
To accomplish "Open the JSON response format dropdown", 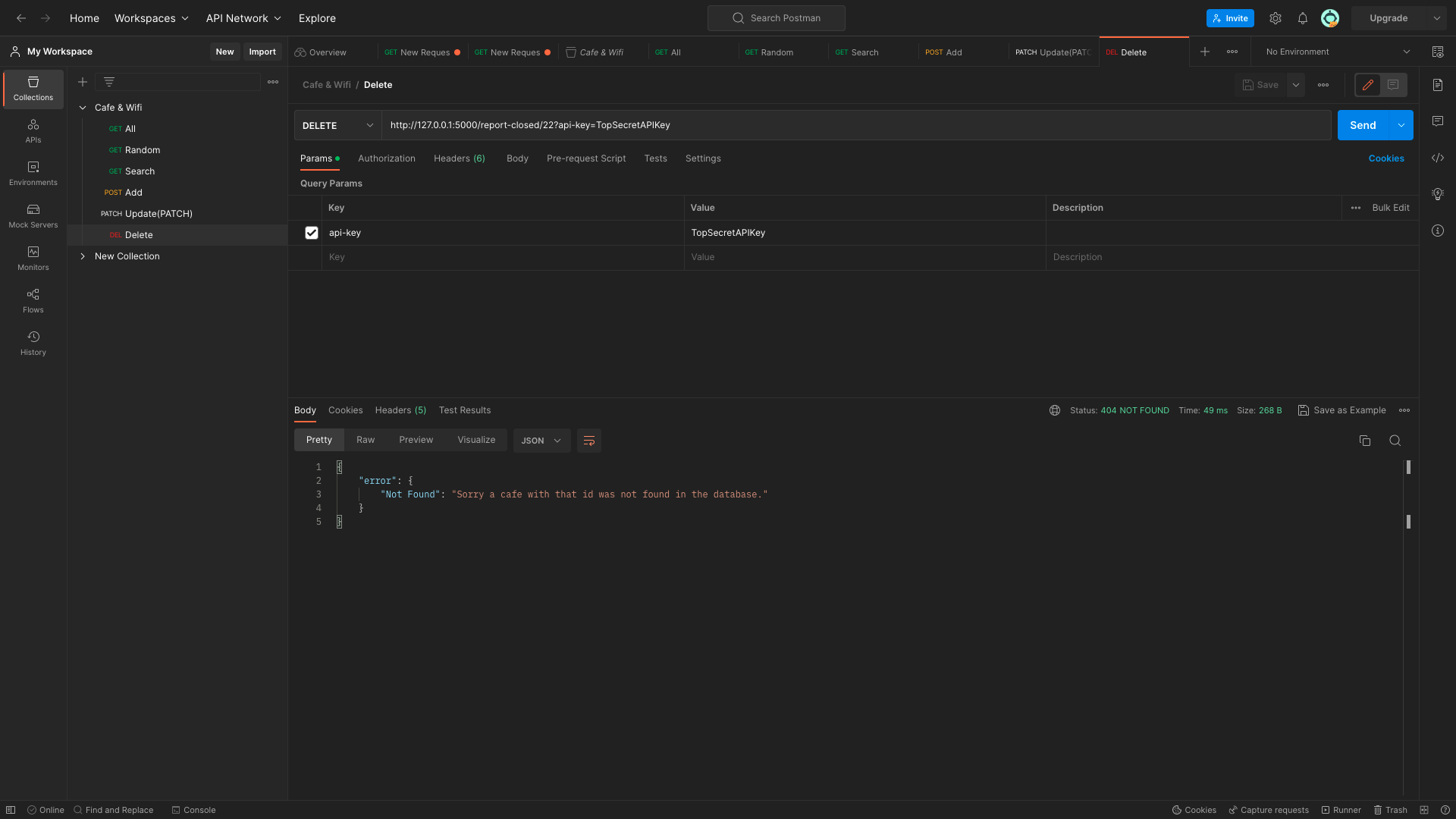I will pos(541,441).
